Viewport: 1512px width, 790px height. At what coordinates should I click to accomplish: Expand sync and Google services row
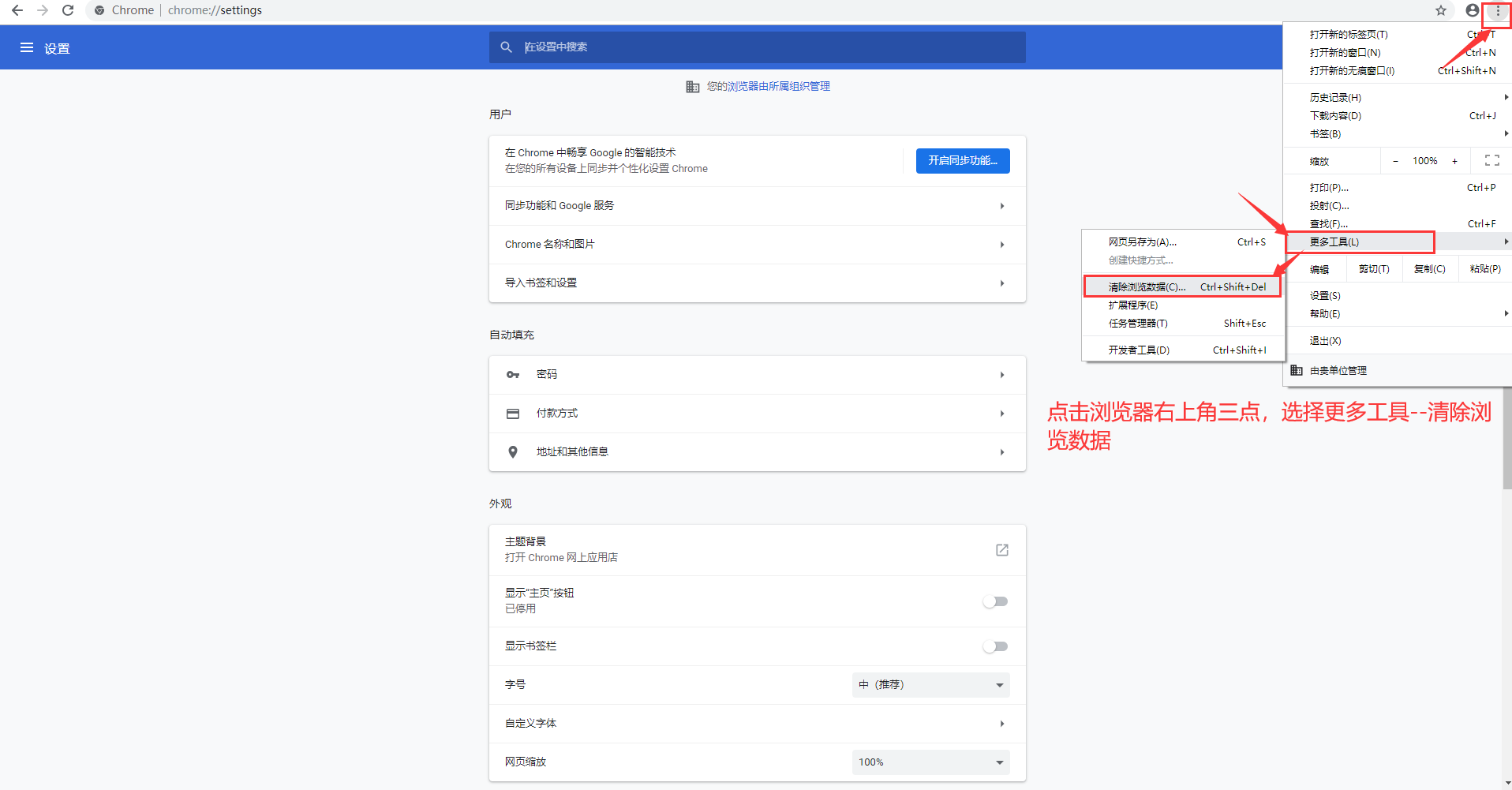pos(757,206)
